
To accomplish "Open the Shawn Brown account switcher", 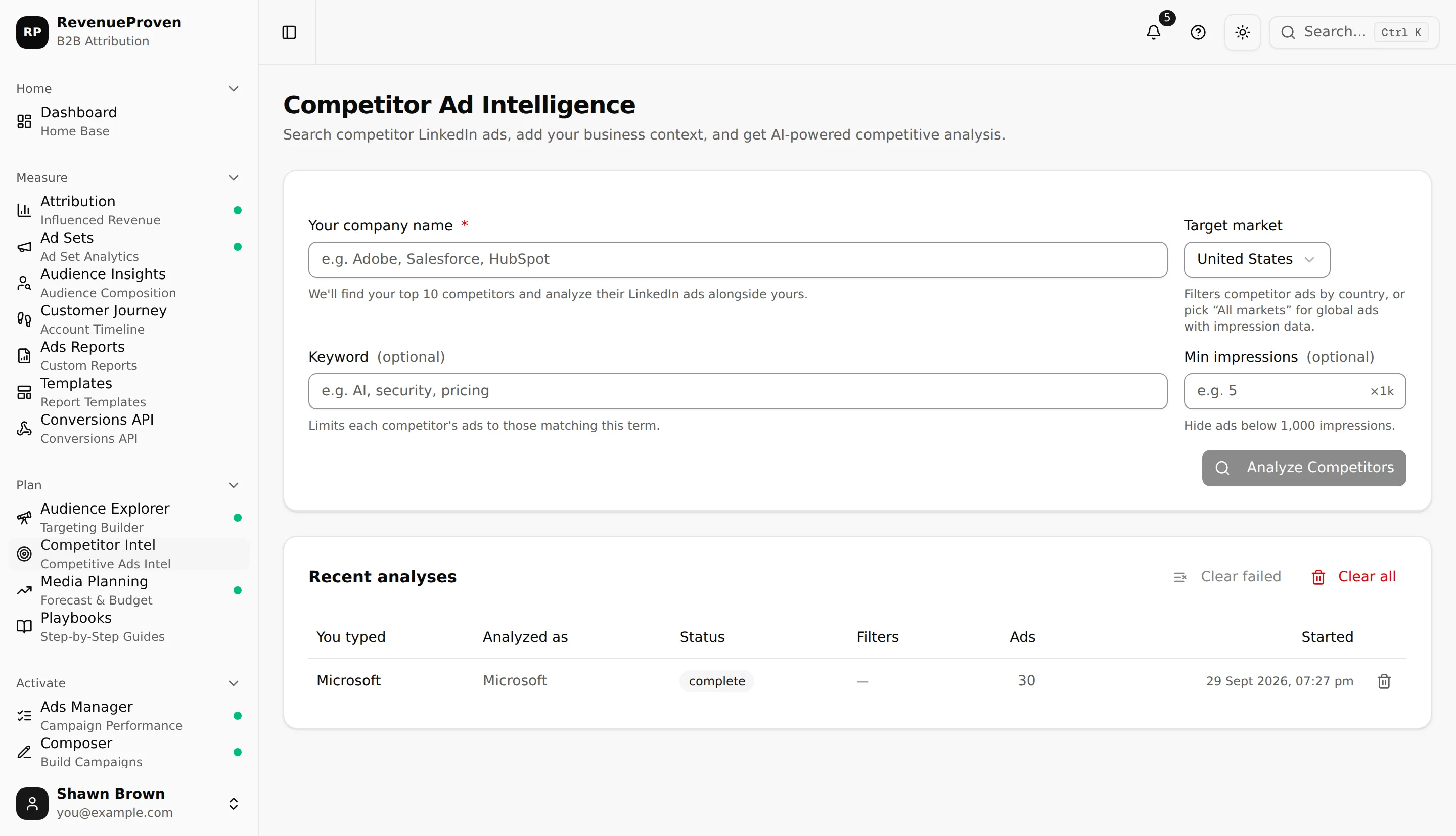I will coord(129,803).
